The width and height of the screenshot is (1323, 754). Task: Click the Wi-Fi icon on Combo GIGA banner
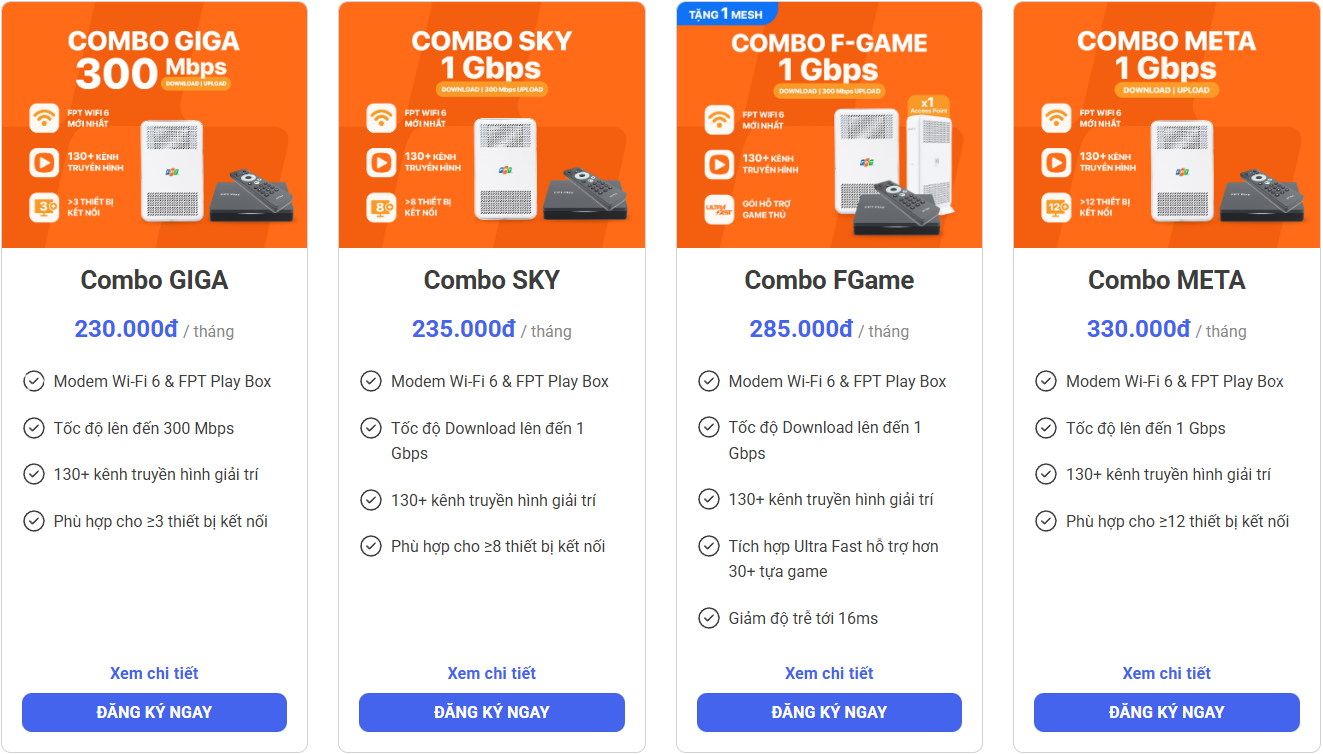tap(44, 118)
